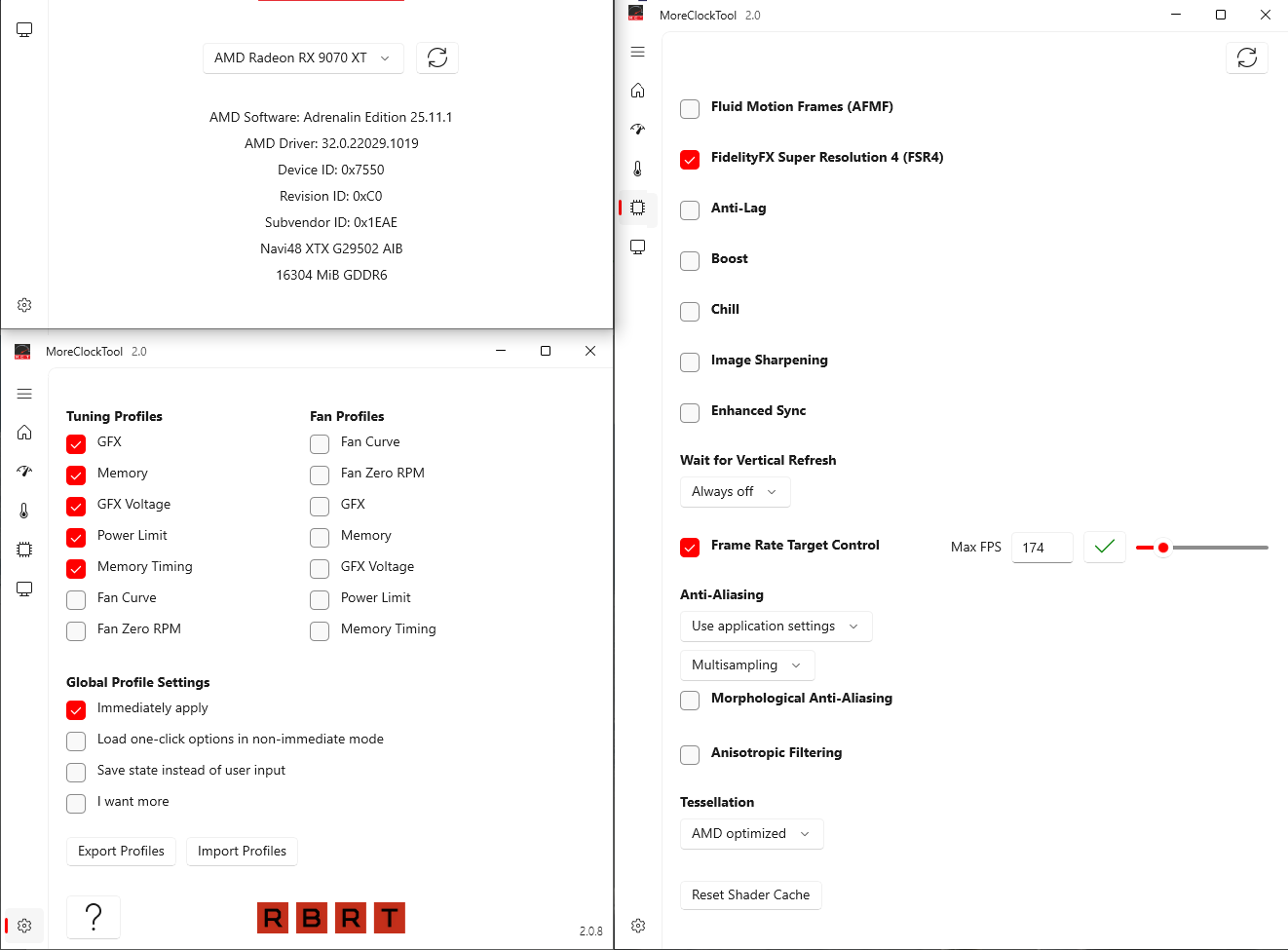The image size is (1288, 950).
Task: Click MoreClockTool app icon in right title bar
Action: pos(636,14)
